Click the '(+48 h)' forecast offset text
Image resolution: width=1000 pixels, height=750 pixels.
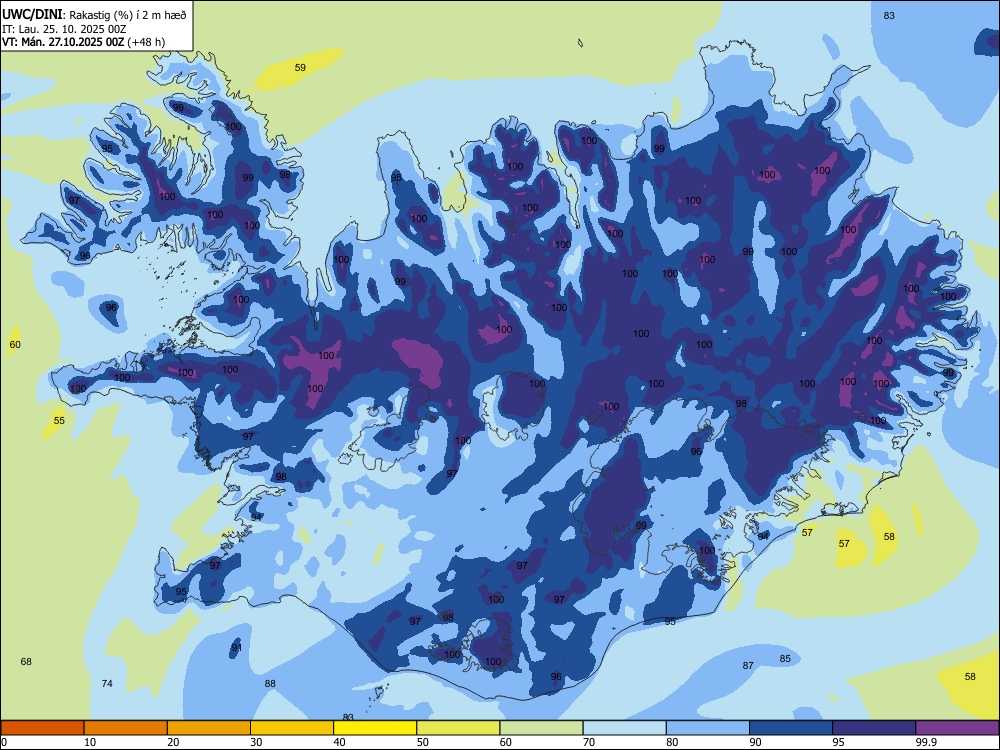pyautogui.click(x=146, y=42)
